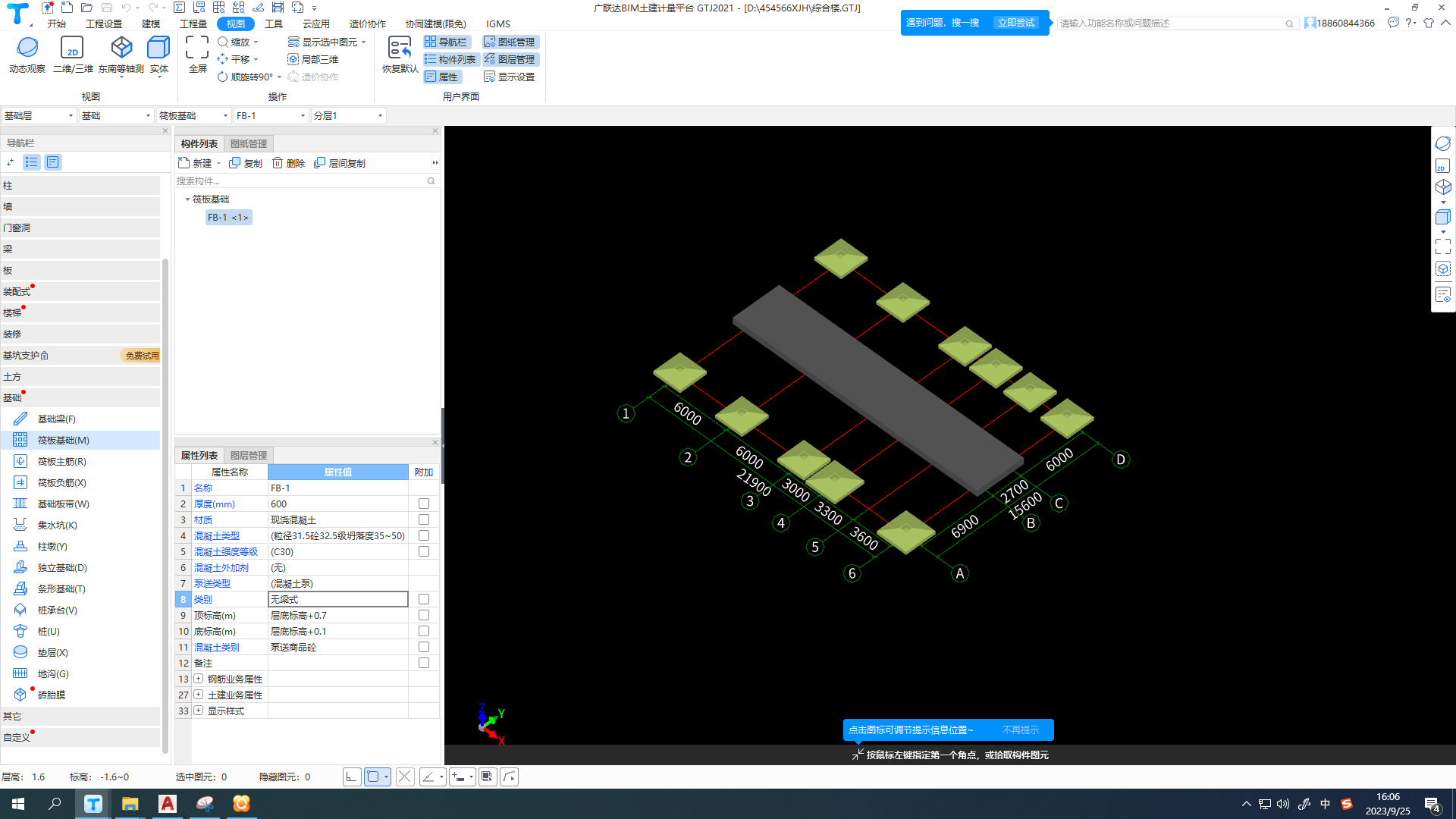
Task: Choose 桩承台(V) component type
Action: (57, 610)
